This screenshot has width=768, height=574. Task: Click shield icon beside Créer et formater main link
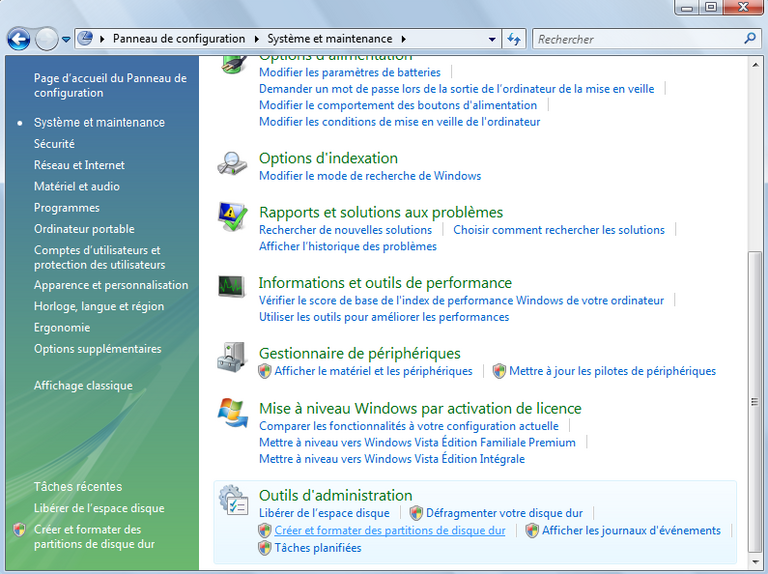click(x=264, y=530)
